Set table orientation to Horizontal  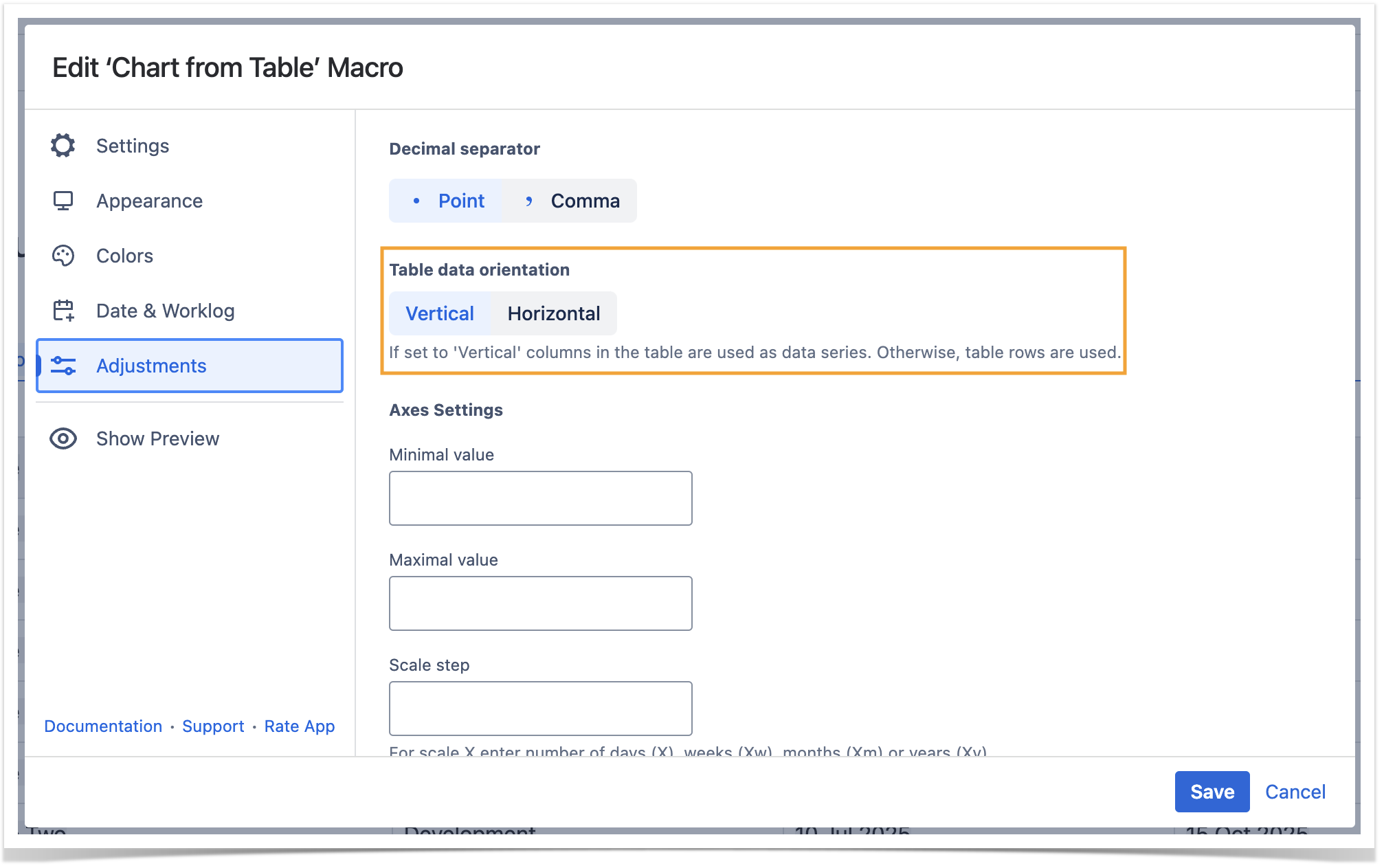[x=553, y=313]
